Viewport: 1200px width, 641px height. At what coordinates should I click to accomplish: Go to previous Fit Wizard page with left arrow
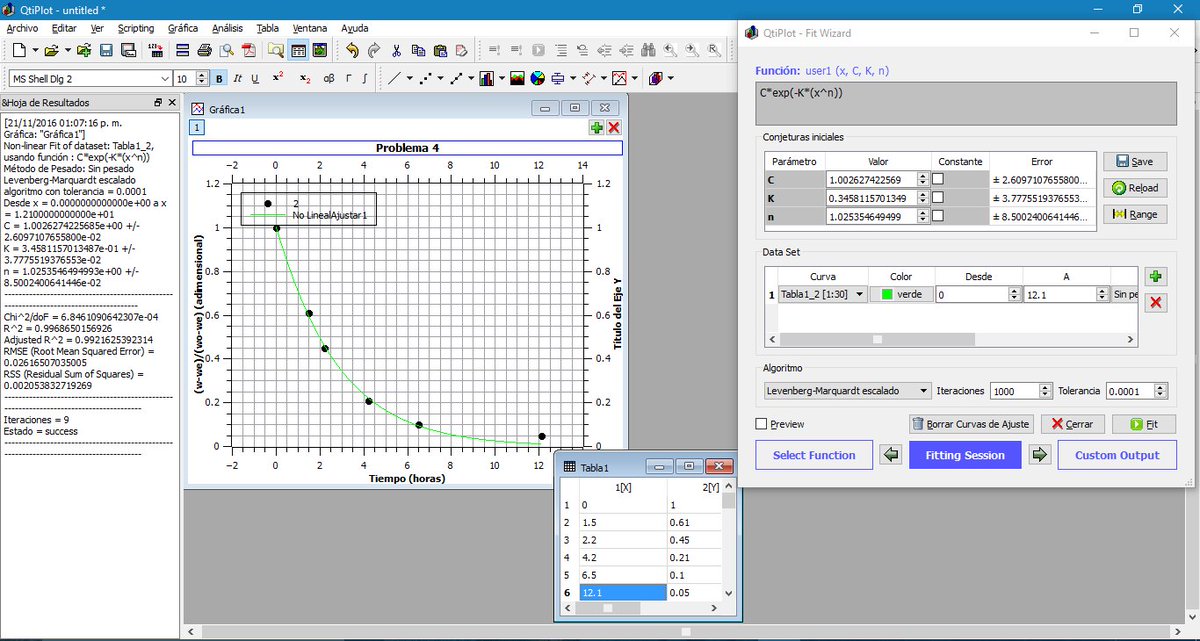891,455
